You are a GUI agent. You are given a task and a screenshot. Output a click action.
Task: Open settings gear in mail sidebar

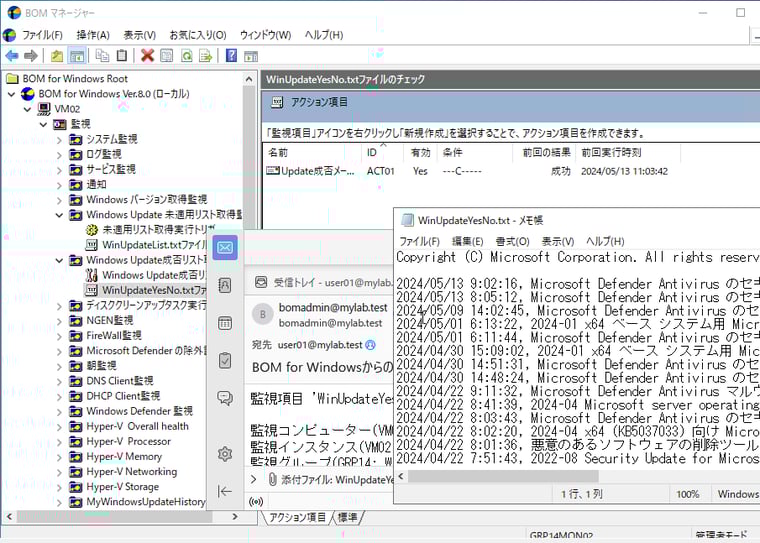[x=225, y=454]
